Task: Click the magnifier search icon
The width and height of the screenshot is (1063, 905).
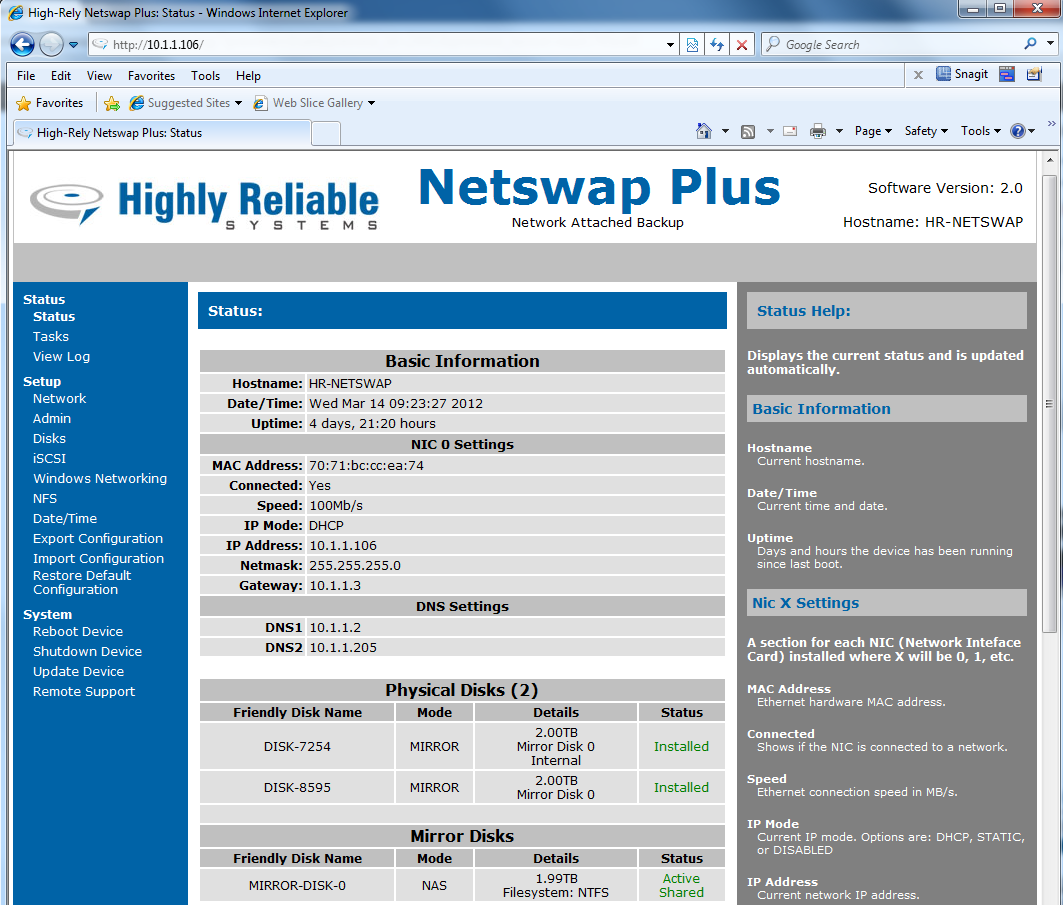Action: (x=1030, y=44)
